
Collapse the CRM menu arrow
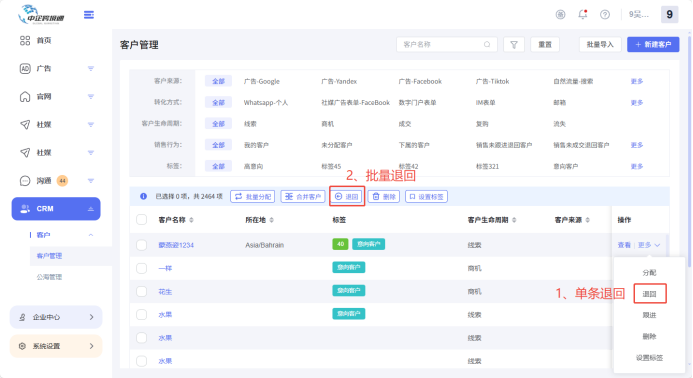tap(91, 209)
